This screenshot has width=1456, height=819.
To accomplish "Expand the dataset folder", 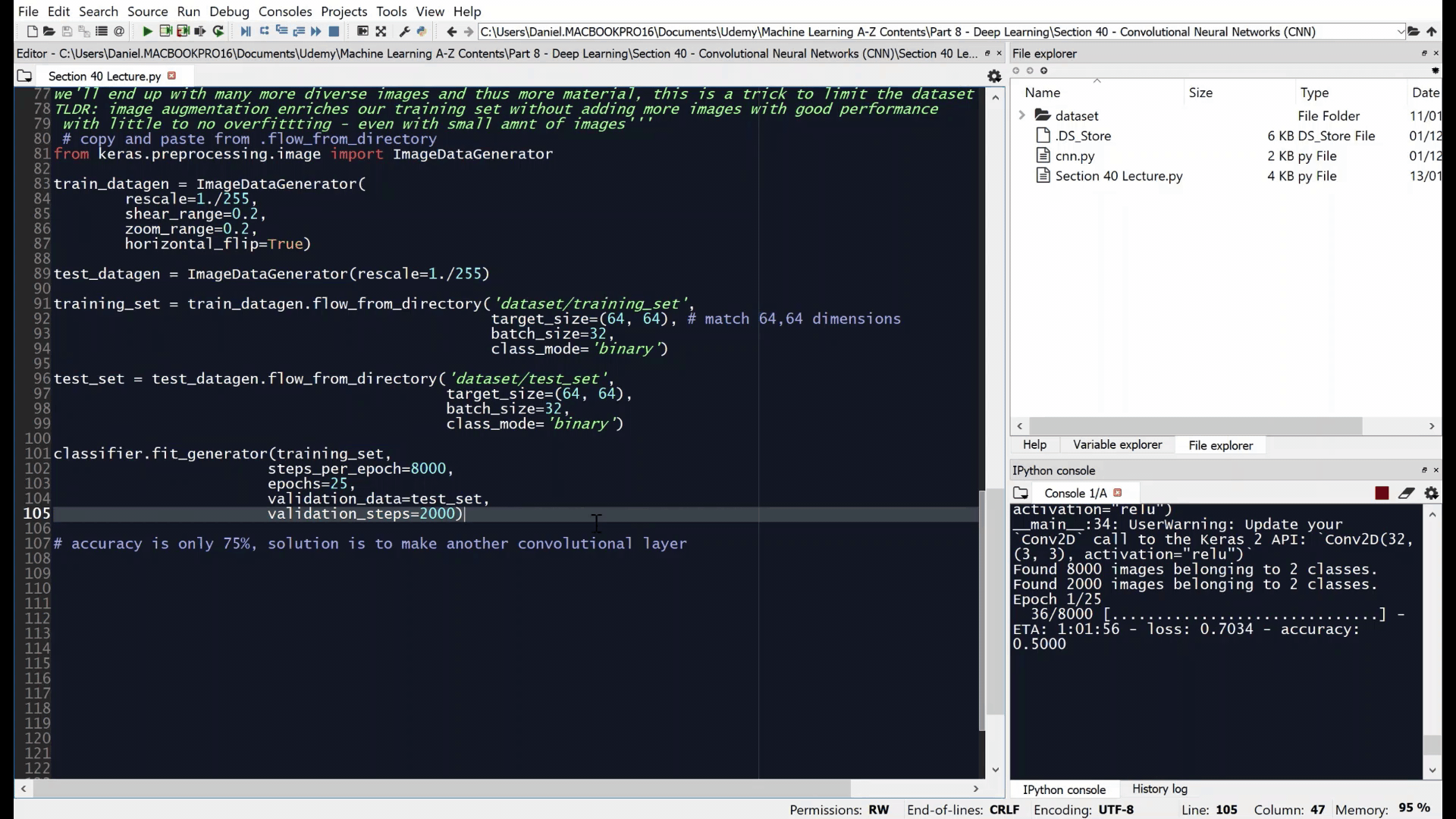I will coord(1021,115).
